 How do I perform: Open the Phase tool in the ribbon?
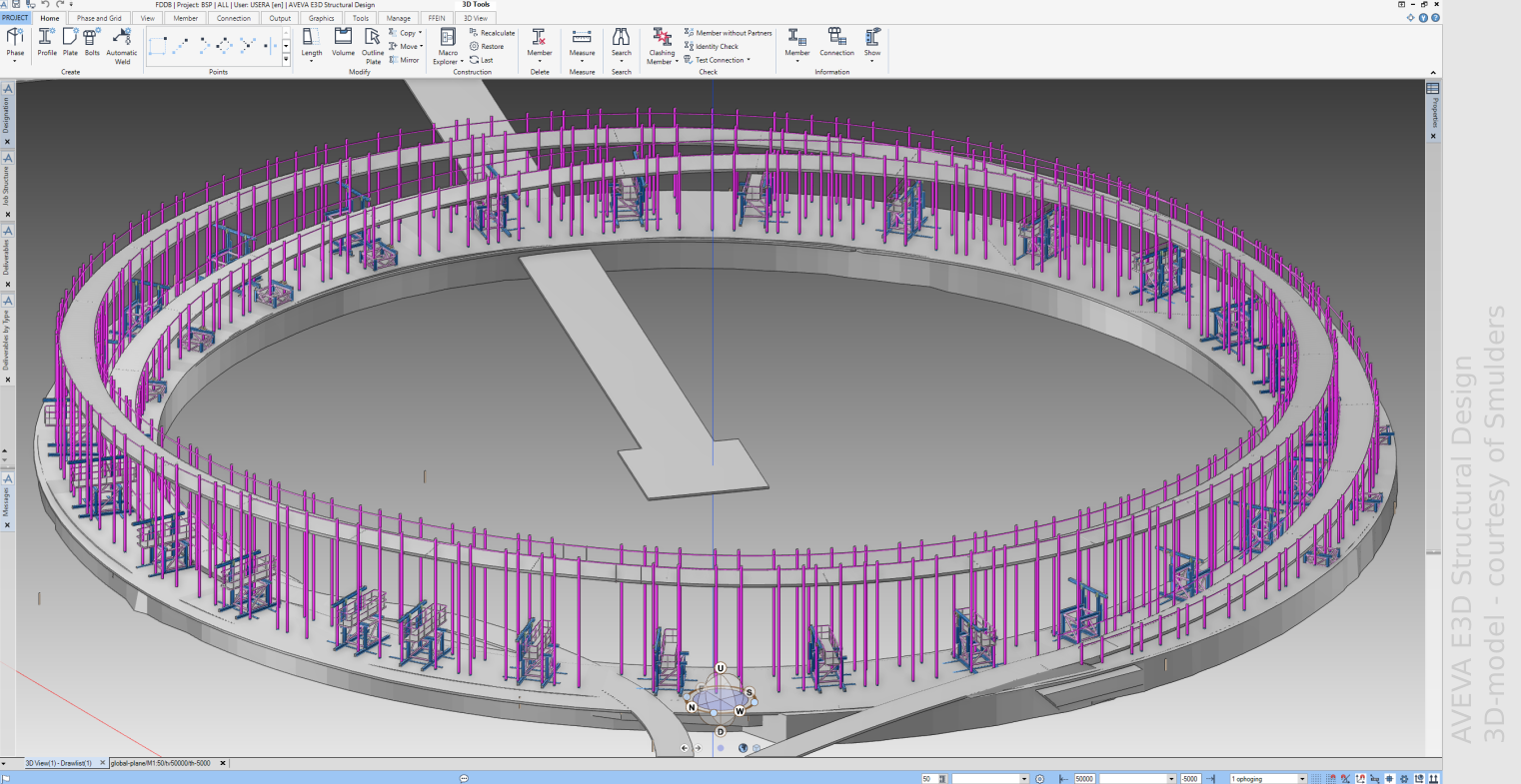pos(15,44)
